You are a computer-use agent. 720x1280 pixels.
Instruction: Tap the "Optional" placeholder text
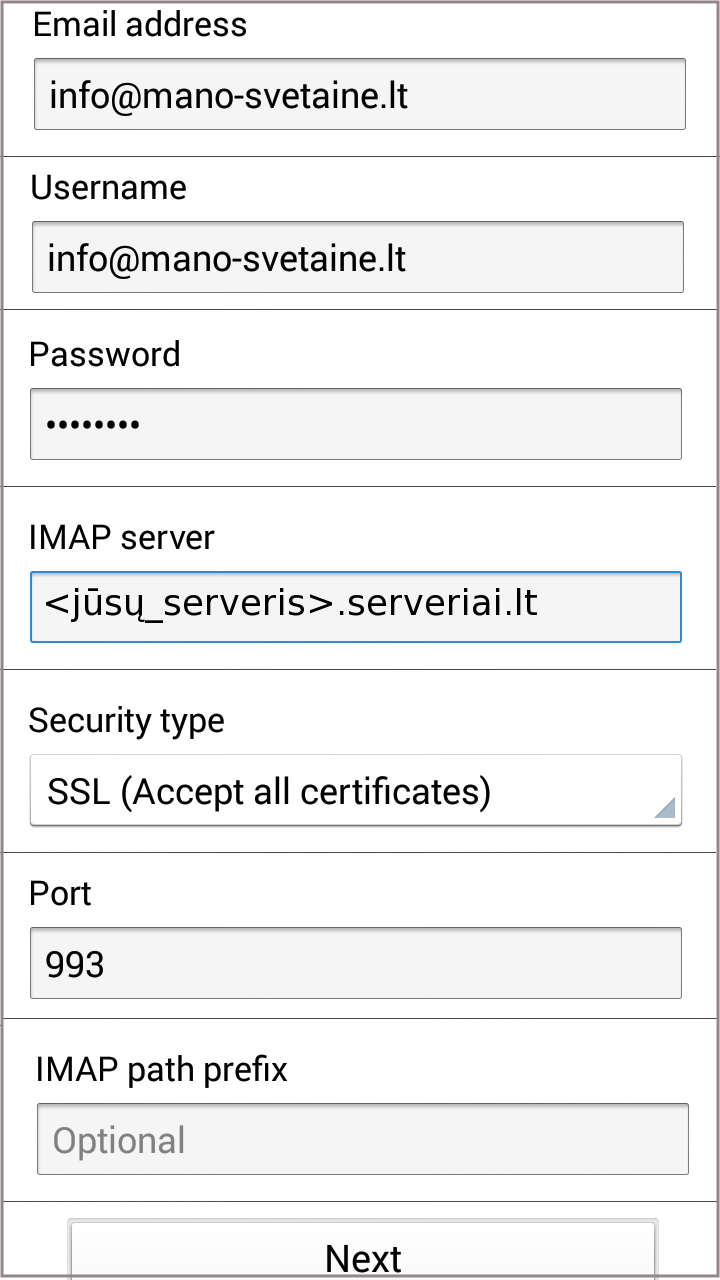click(x=119, y=1141)
